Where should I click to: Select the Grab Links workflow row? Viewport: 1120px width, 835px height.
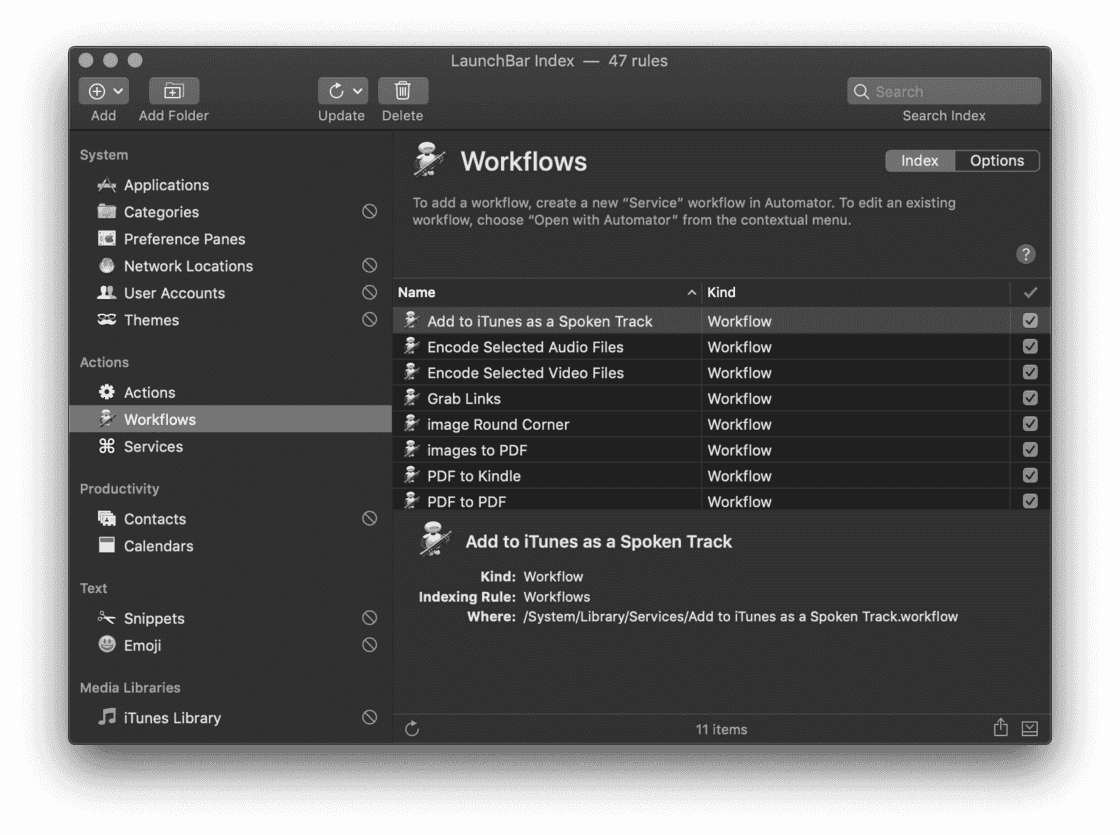(721, 399)
